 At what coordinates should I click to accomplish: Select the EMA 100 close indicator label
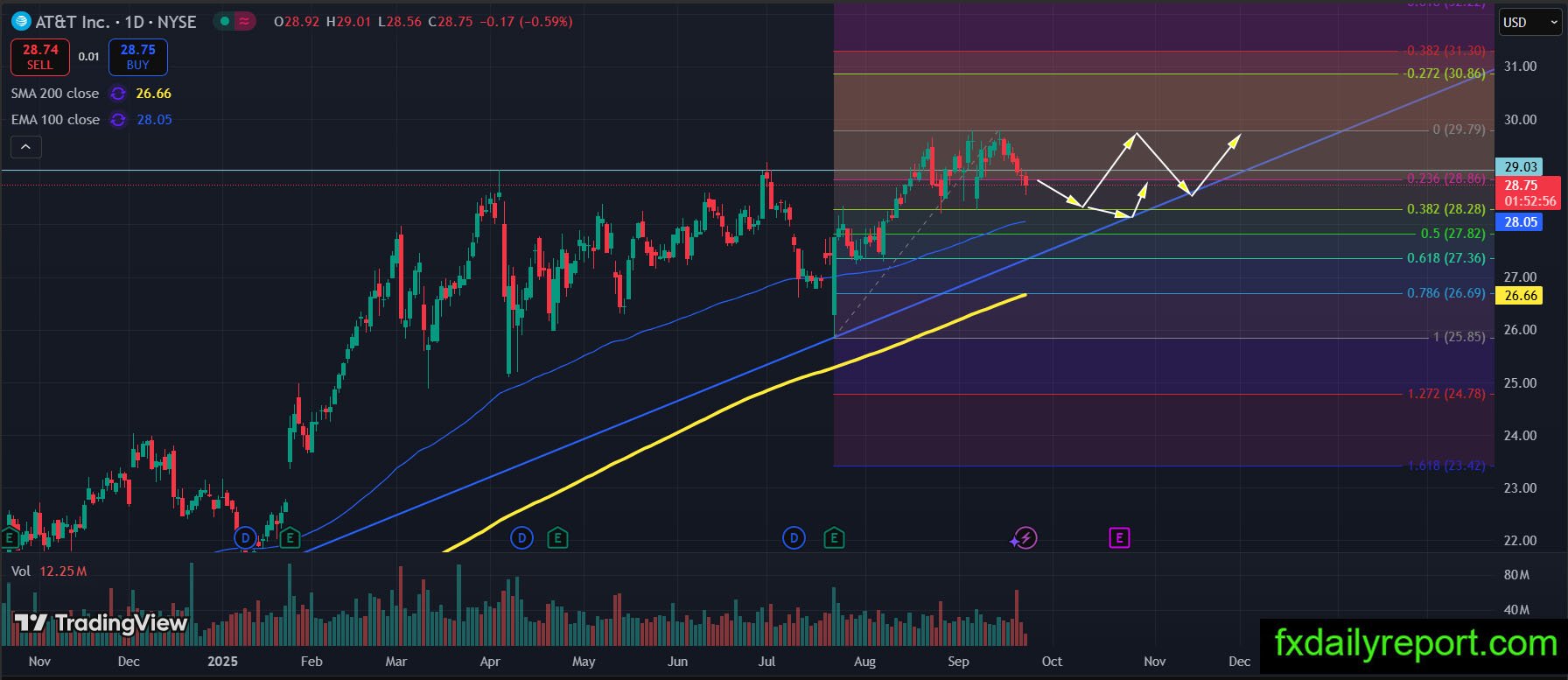(55, 120)
